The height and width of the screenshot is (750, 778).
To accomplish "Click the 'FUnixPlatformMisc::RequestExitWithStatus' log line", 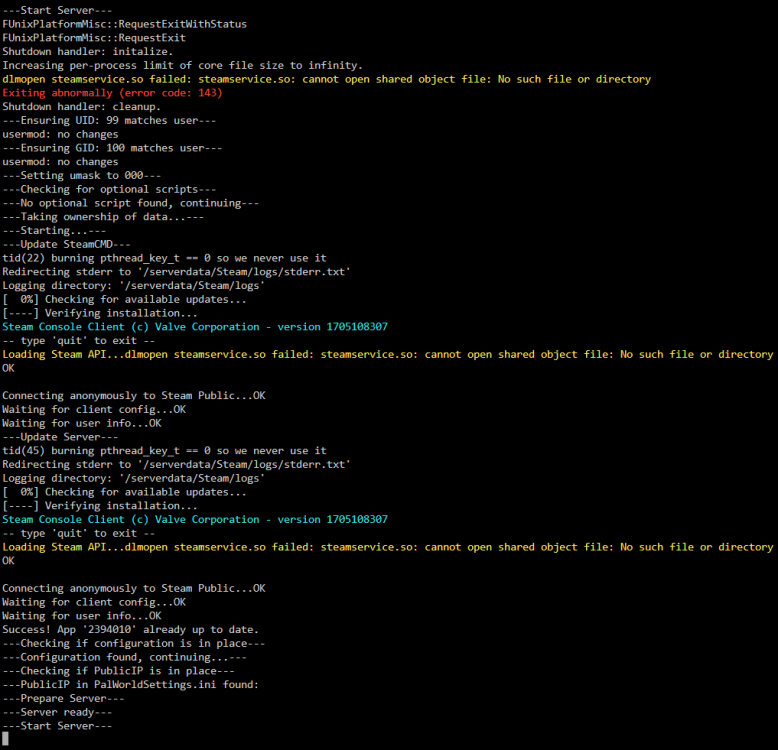I will [x=125, y=24].
